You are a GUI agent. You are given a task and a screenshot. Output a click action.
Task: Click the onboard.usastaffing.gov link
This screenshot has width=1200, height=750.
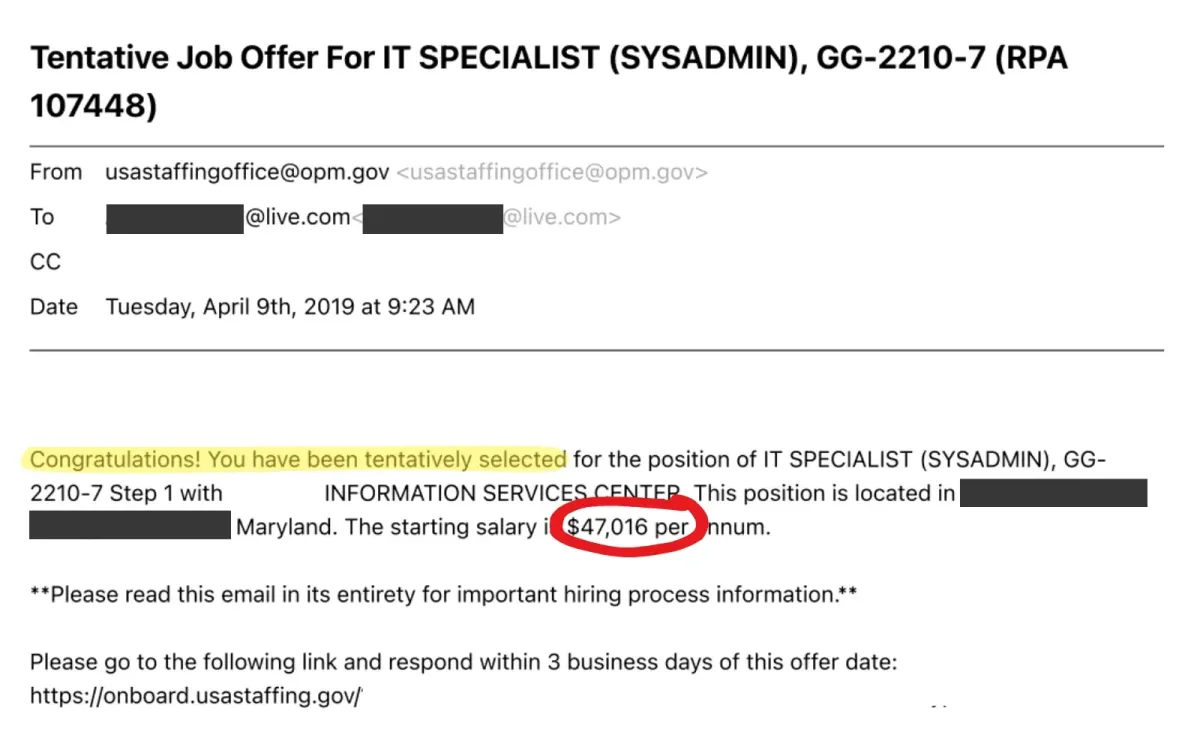196,696
